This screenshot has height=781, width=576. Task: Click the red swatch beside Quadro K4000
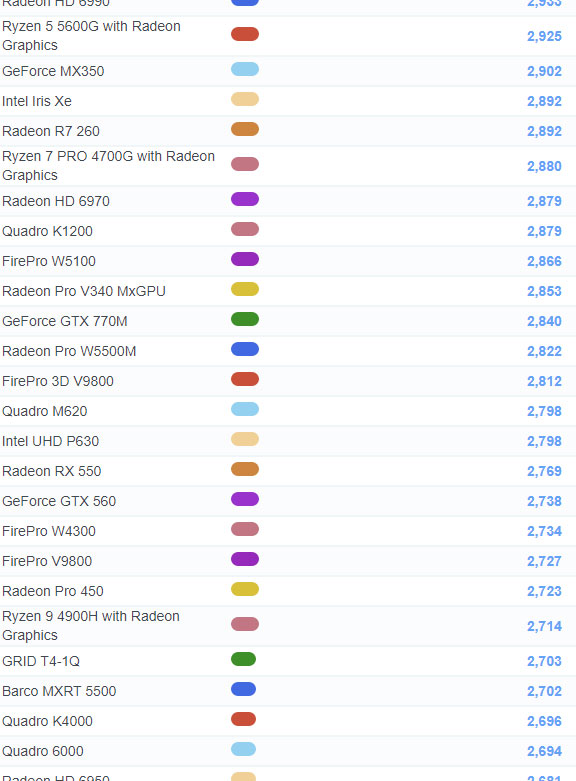pos(243,719)
